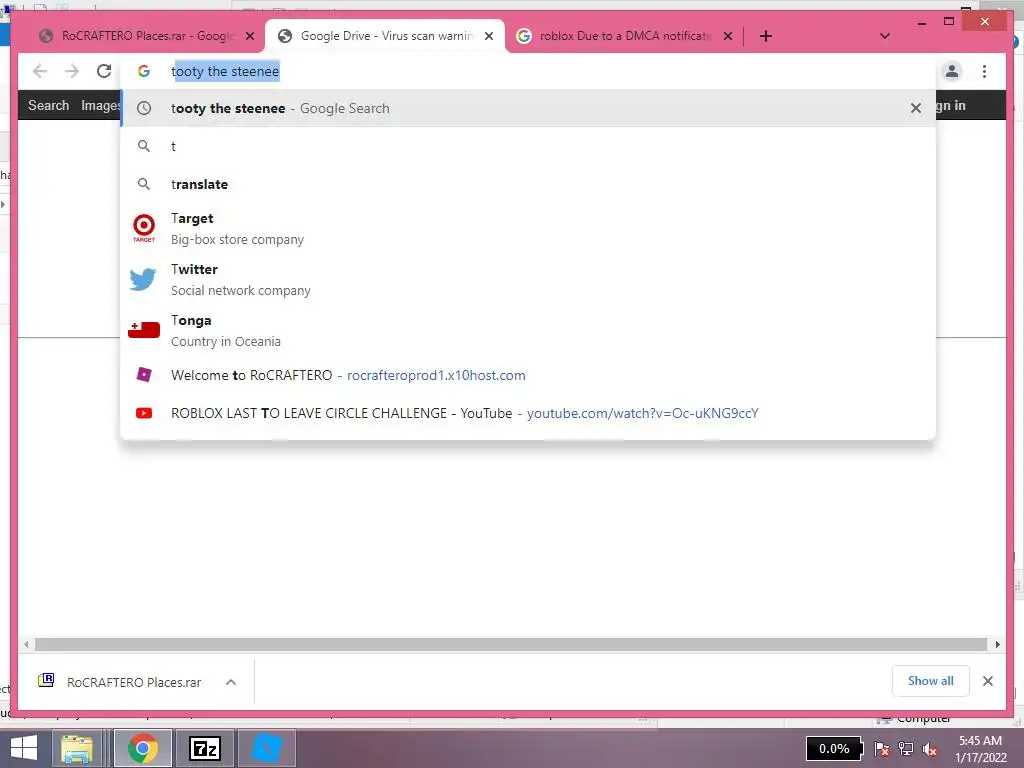
Task: Open the youtube.com/watch suggestion link
Action: (x=643, y=413)
